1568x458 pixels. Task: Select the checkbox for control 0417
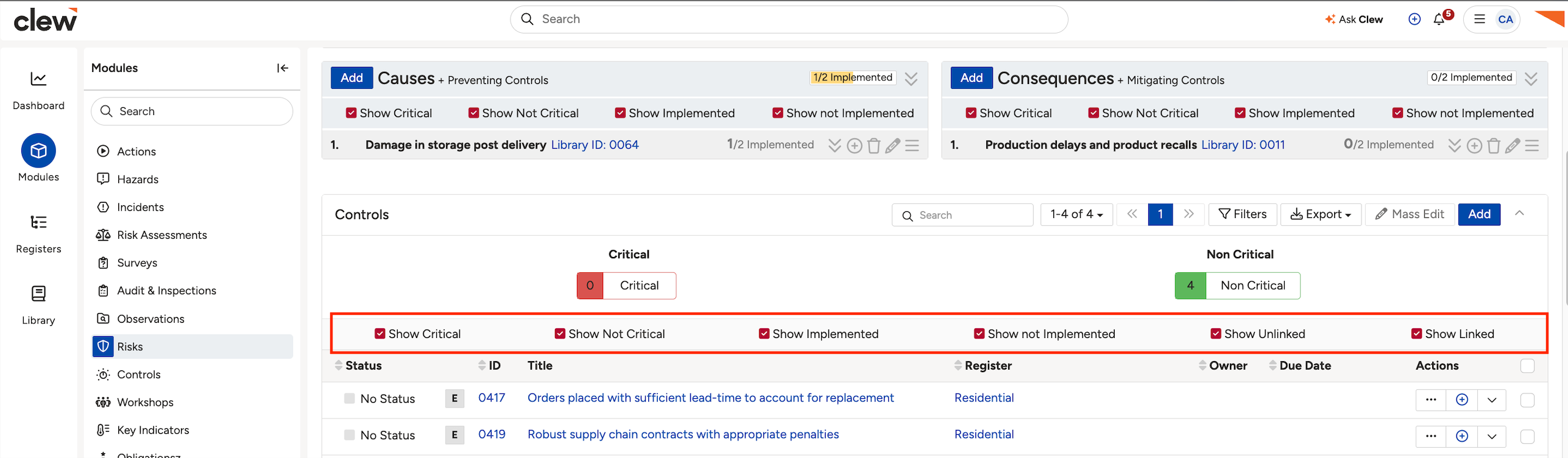(1527, 400)
